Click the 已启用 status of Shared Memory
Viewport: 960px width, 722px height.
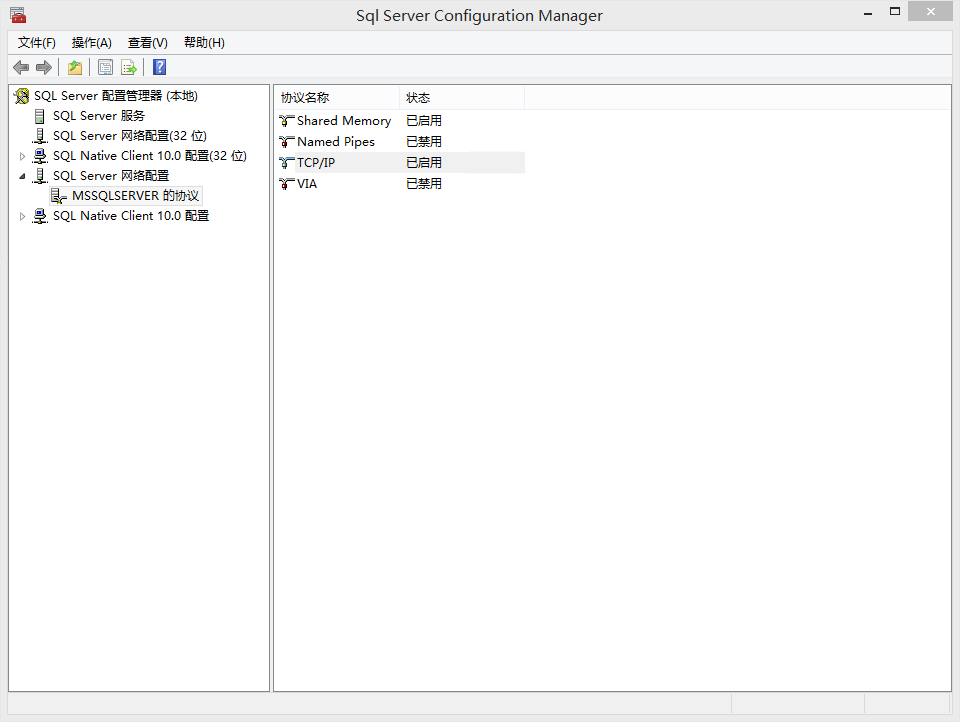point(424,121)
